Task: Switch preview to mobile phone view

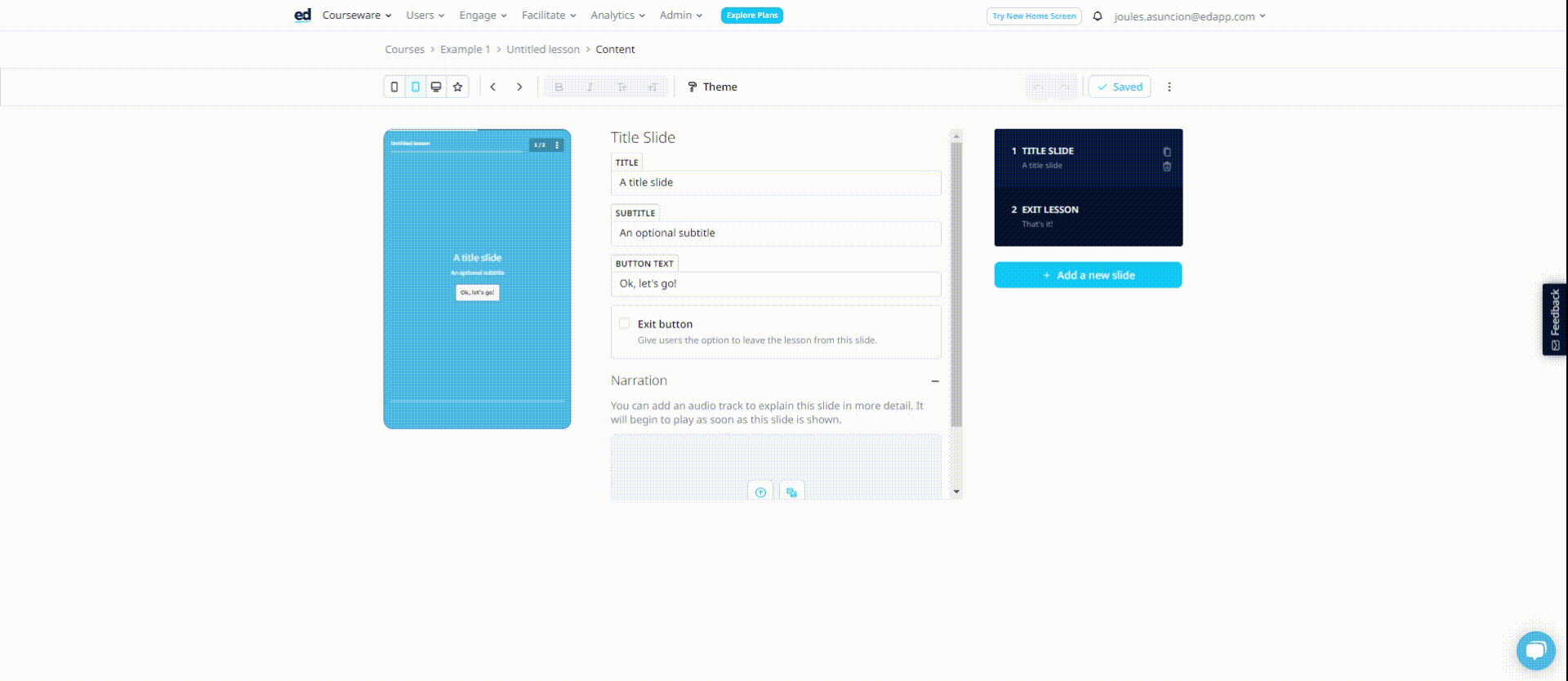Action: point(394,87)
